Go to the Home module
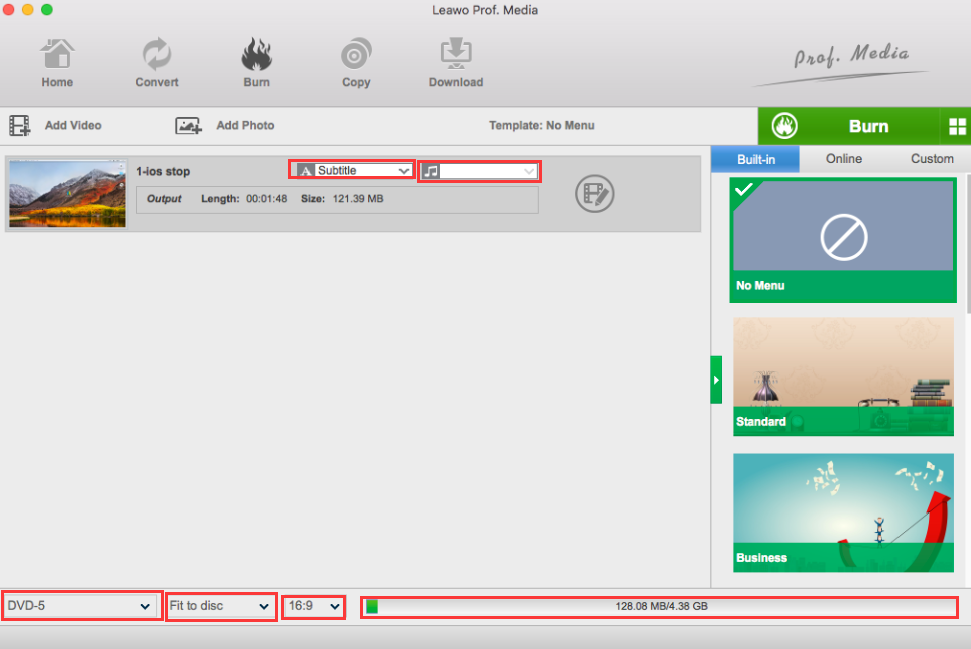This screenshot has width=971, height=649. (57, 63)
